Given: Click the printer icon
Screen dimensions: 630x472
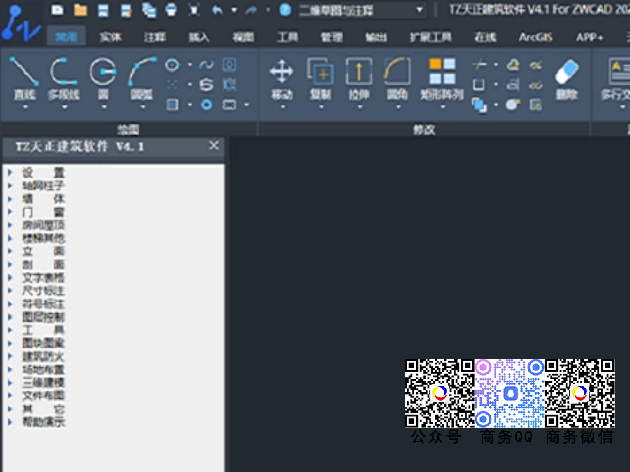Looking at the screenshot, I should pyautogui.click(x=171, y=10).
